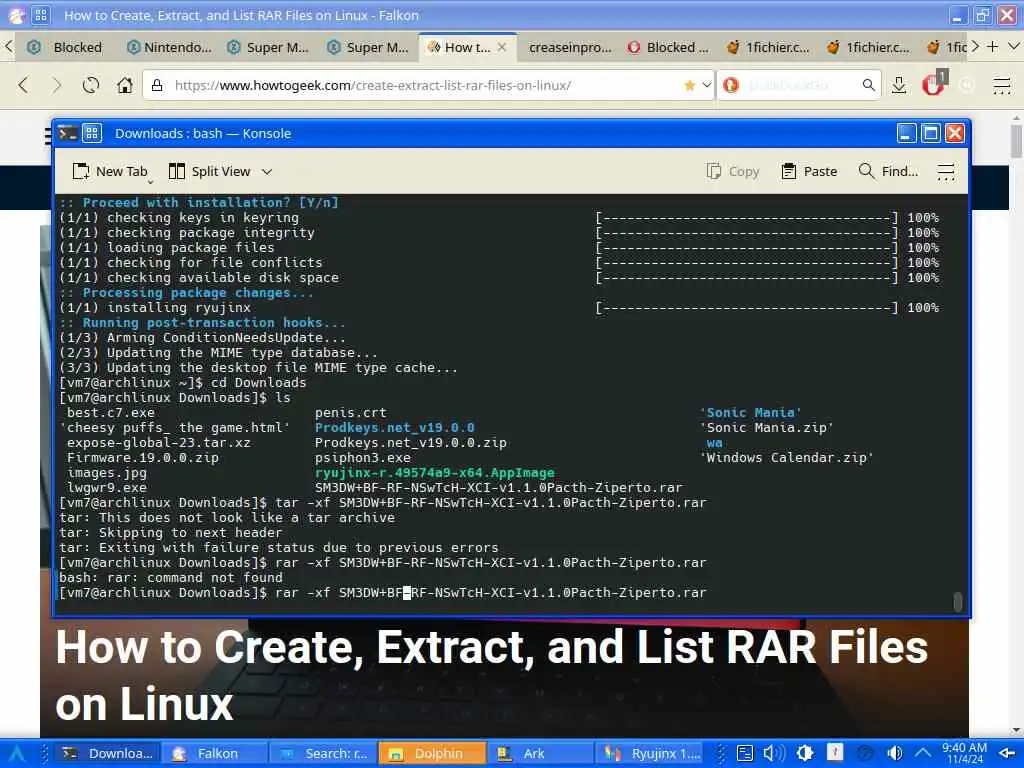Image resolution: width=1024 pixels, height=768 pixels.
Task: Expand the address bar history dropdown
Action: pos(707,85)
